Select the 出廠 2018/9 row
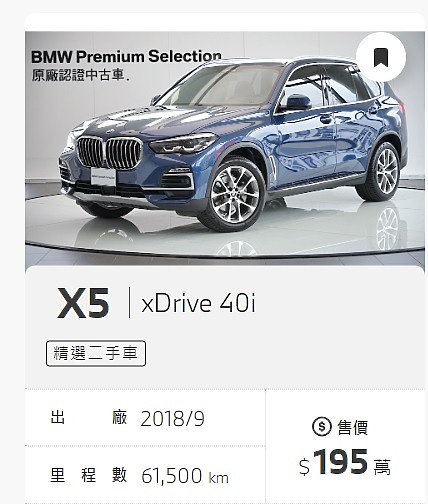Viewport: 428px width, 504px height. pos(145,418)
